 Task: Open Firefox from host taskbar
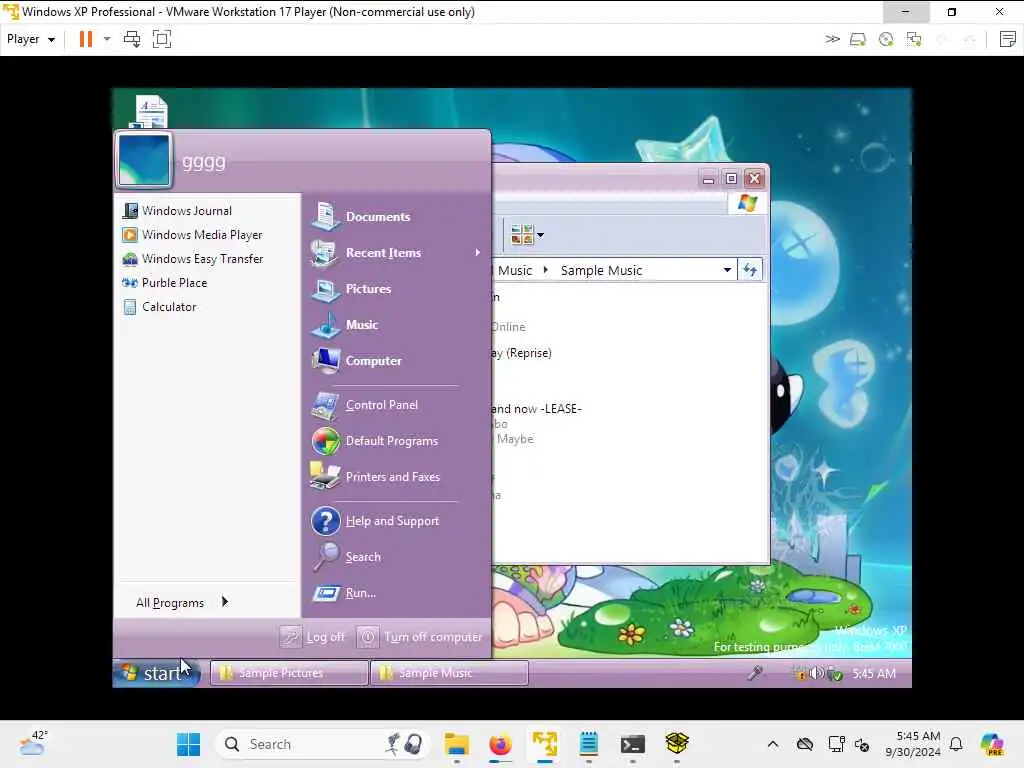pos(500,744)
